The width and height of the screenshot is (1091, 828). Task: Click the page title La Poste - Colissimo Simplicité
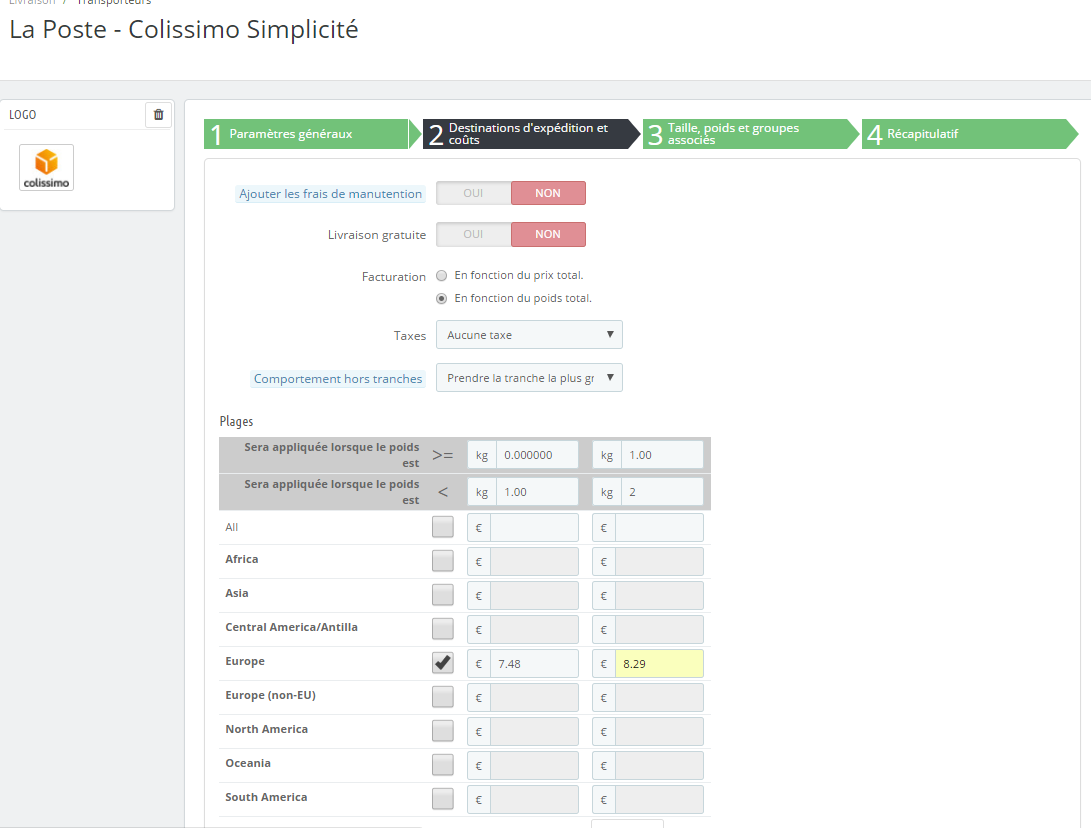point(184,30)
